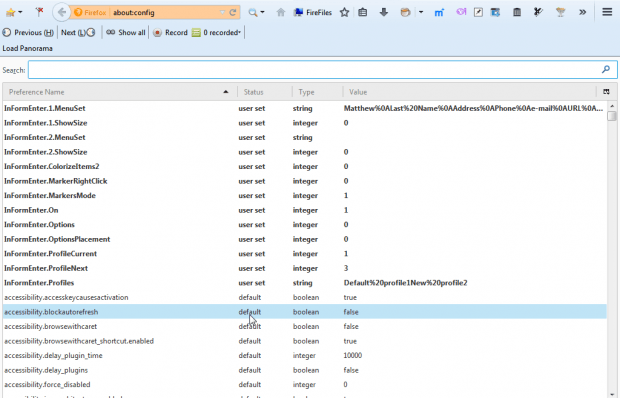Open the URL history dropdown triangle
620x398 pixels.
223,13
